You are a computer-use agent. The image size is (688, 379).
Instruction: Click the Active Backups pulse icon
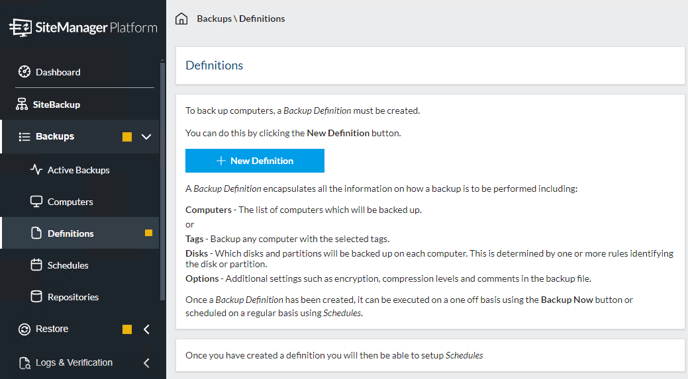pos(36,170)
